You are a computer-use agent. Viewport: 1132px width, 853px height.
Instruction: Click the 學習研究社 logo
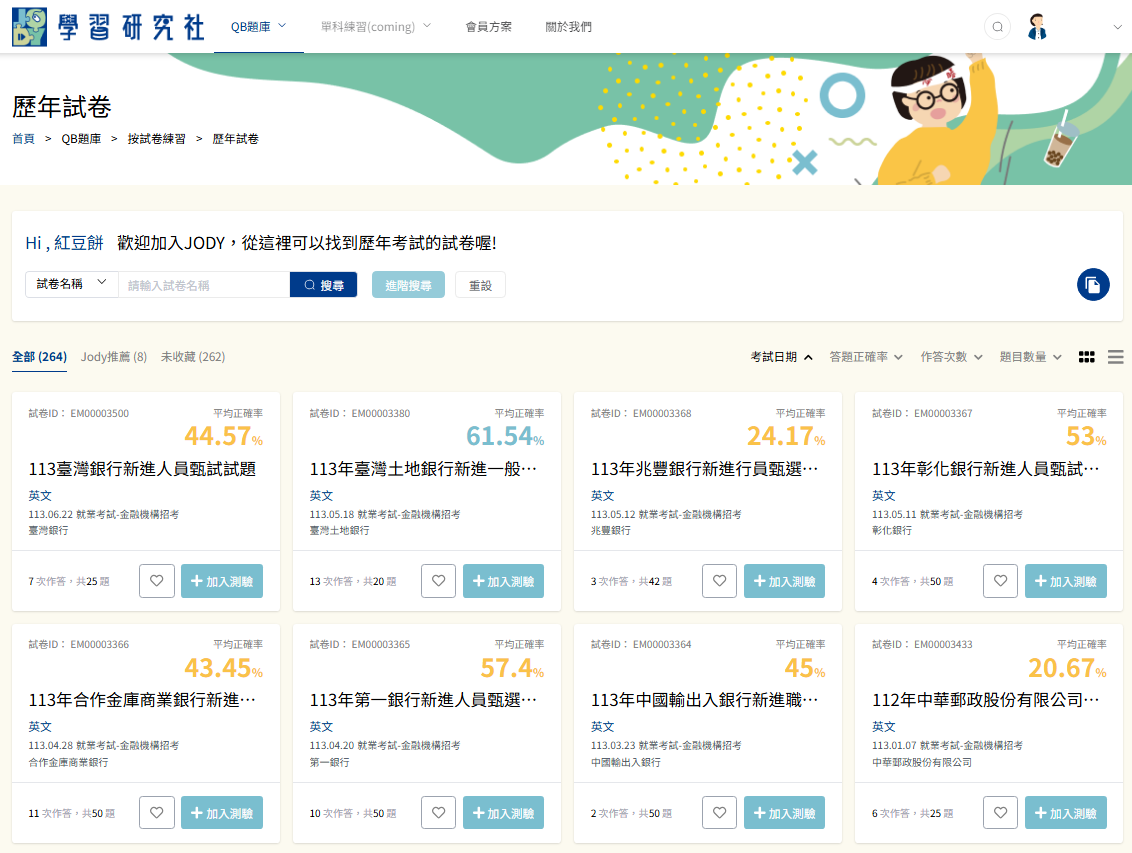coord(108,27)
